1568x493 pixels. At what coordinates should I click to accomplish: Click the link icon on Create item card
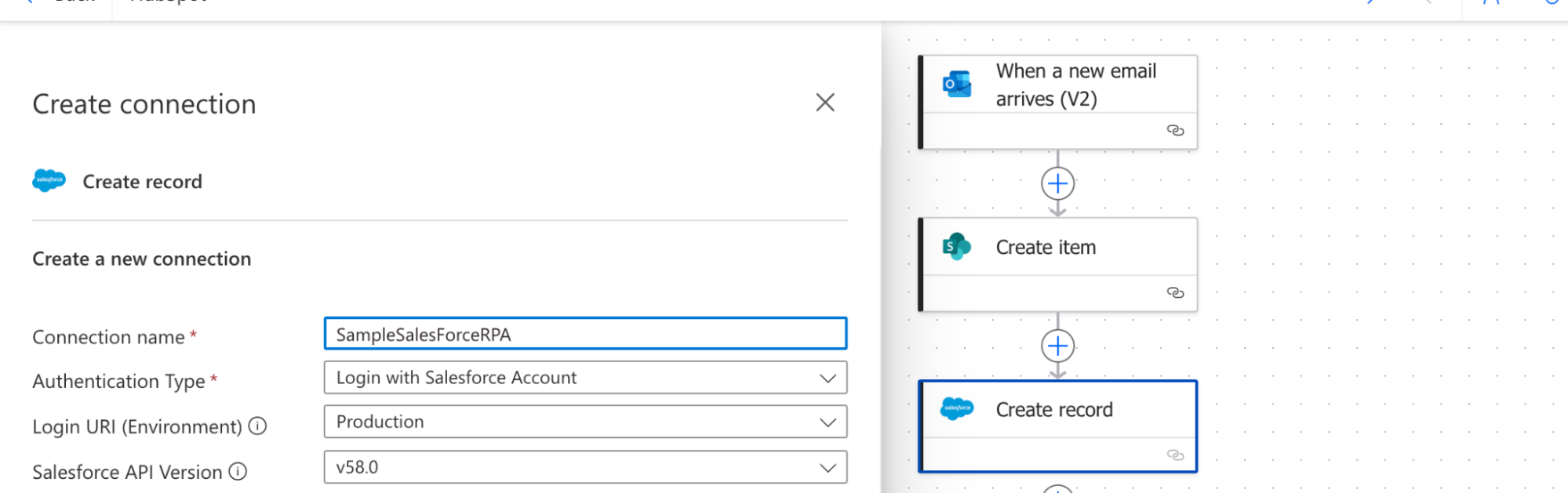(1175, 292)
